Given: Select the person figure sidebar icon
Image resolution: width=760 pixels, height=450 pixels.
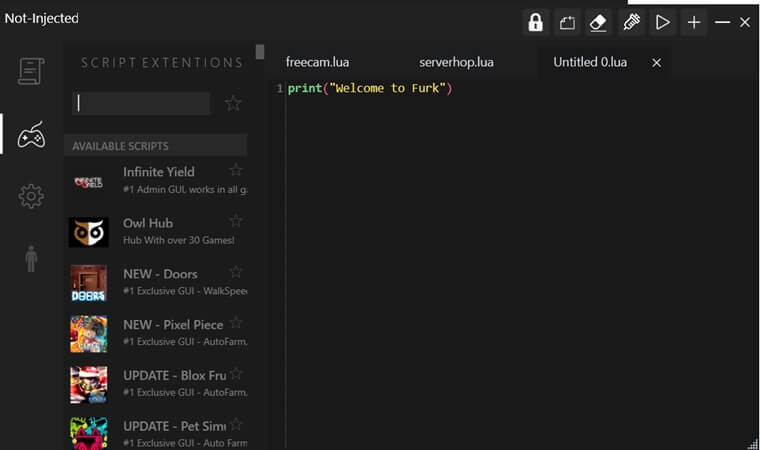Looking at the screenshot, I should coord(31,258).
